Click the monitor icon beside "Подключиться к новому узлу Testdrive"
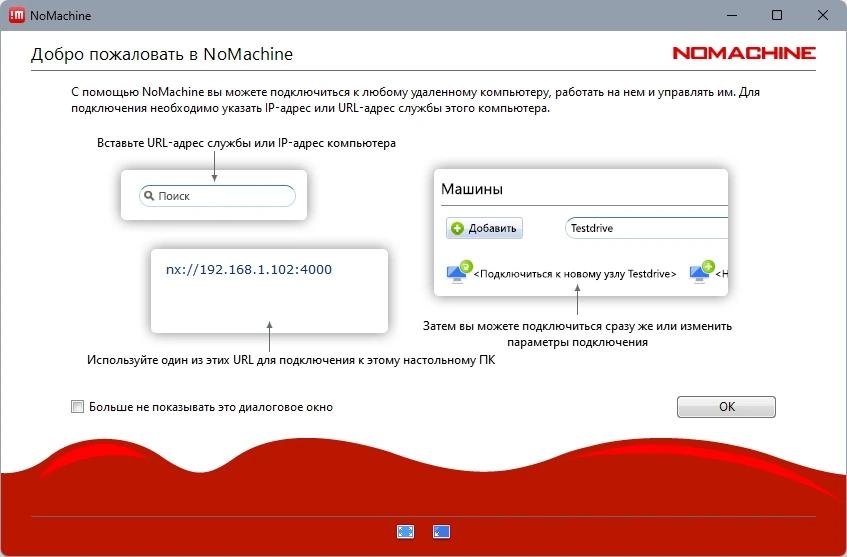Viewport: 847px width, 557px height. coord(459,271)
